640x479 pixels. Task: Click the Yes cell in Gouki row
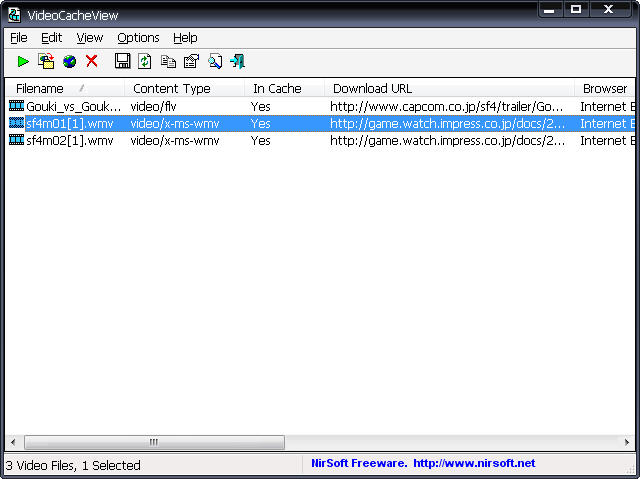tap(260, 106)
